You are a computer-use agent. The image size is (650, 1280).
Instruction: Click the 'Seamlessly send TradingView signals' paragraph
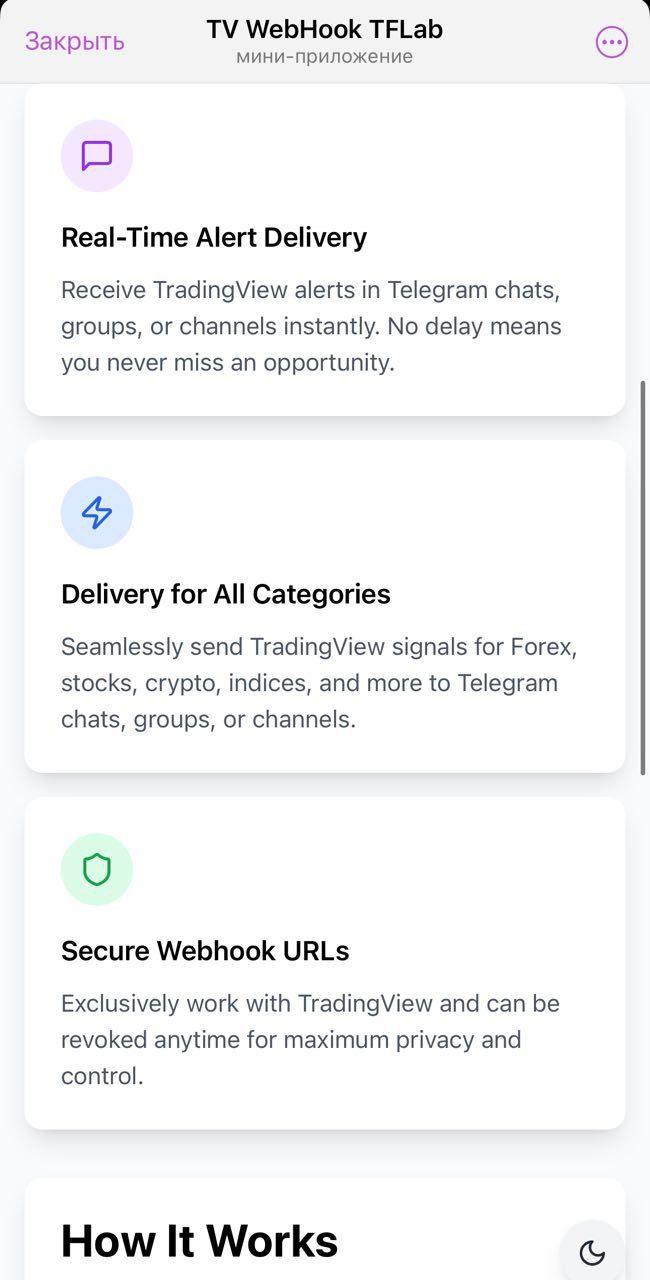tap(320, 683)
